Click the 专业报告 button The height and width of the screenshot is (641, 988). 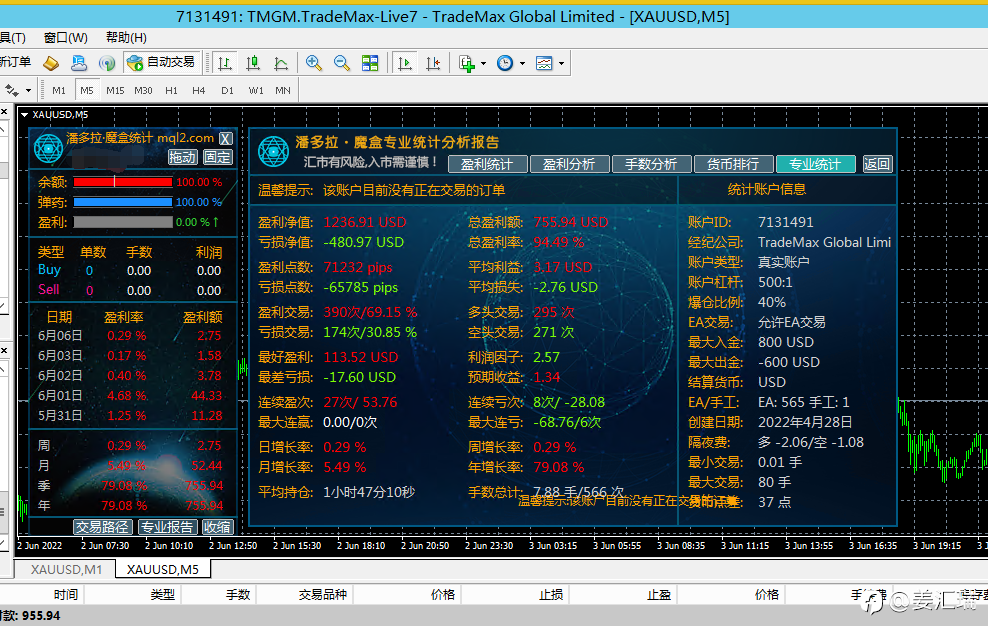click(167, 527)
